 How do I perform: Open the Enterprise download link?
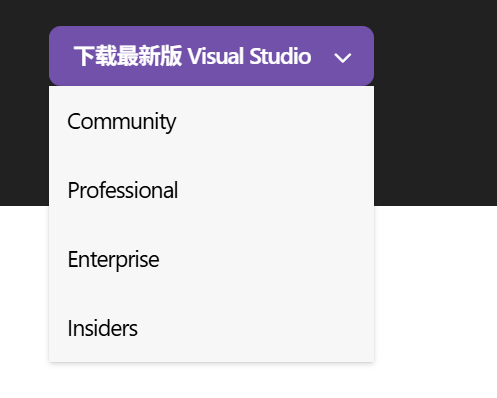pos(211,259)
